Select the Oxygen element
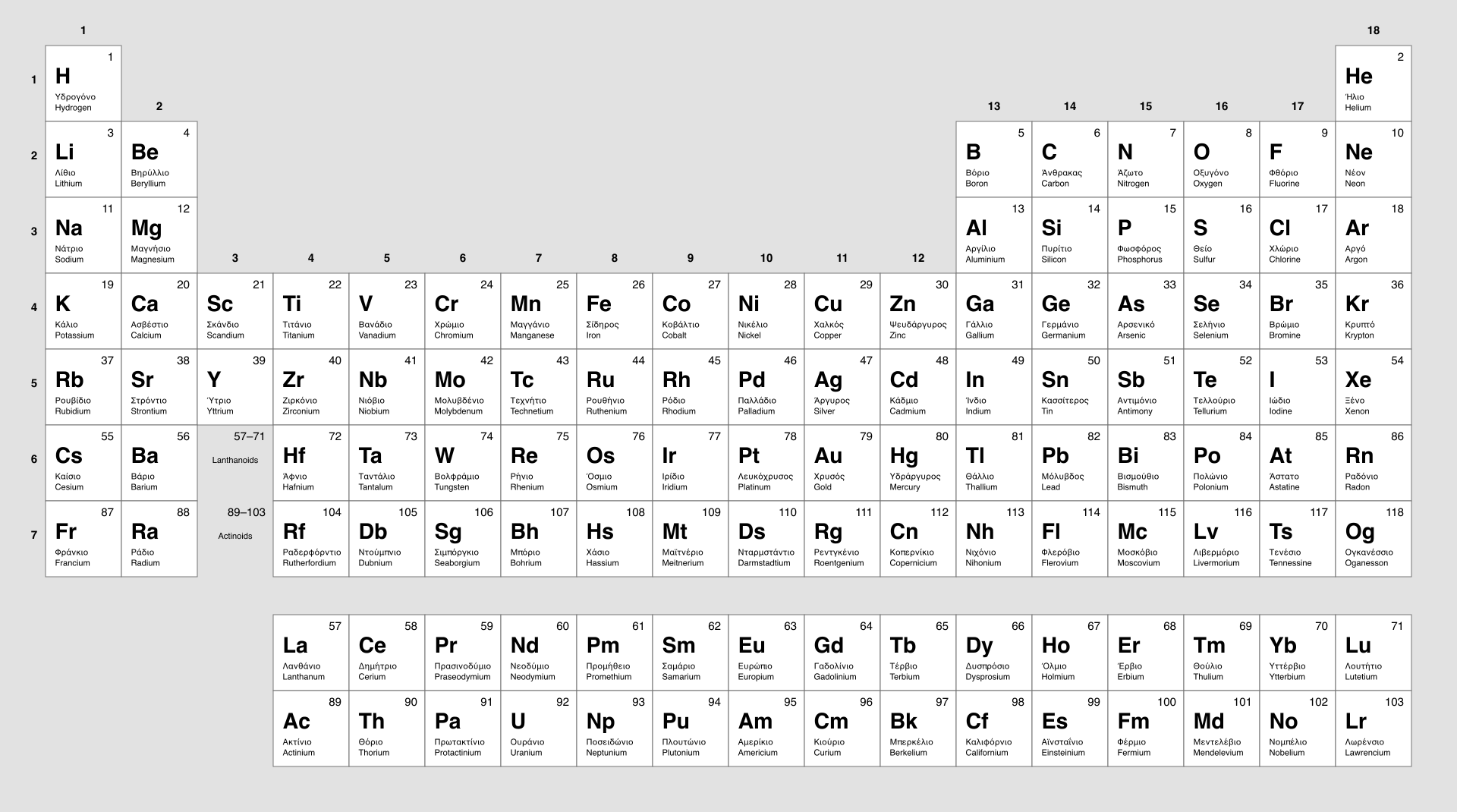Screen dimensions: 1457x812 coord(1222,159)
